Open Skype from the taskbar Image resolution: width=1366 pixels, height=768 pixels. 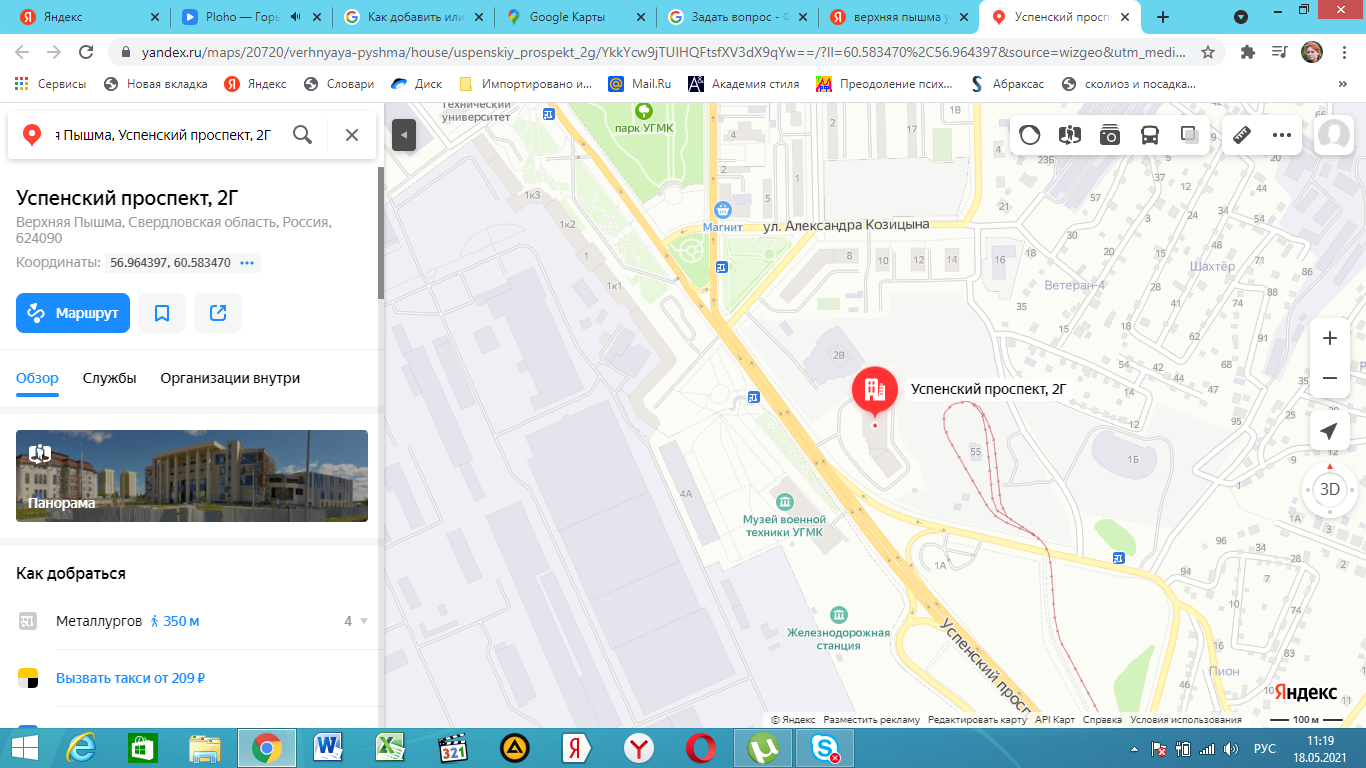click(825, 748)
